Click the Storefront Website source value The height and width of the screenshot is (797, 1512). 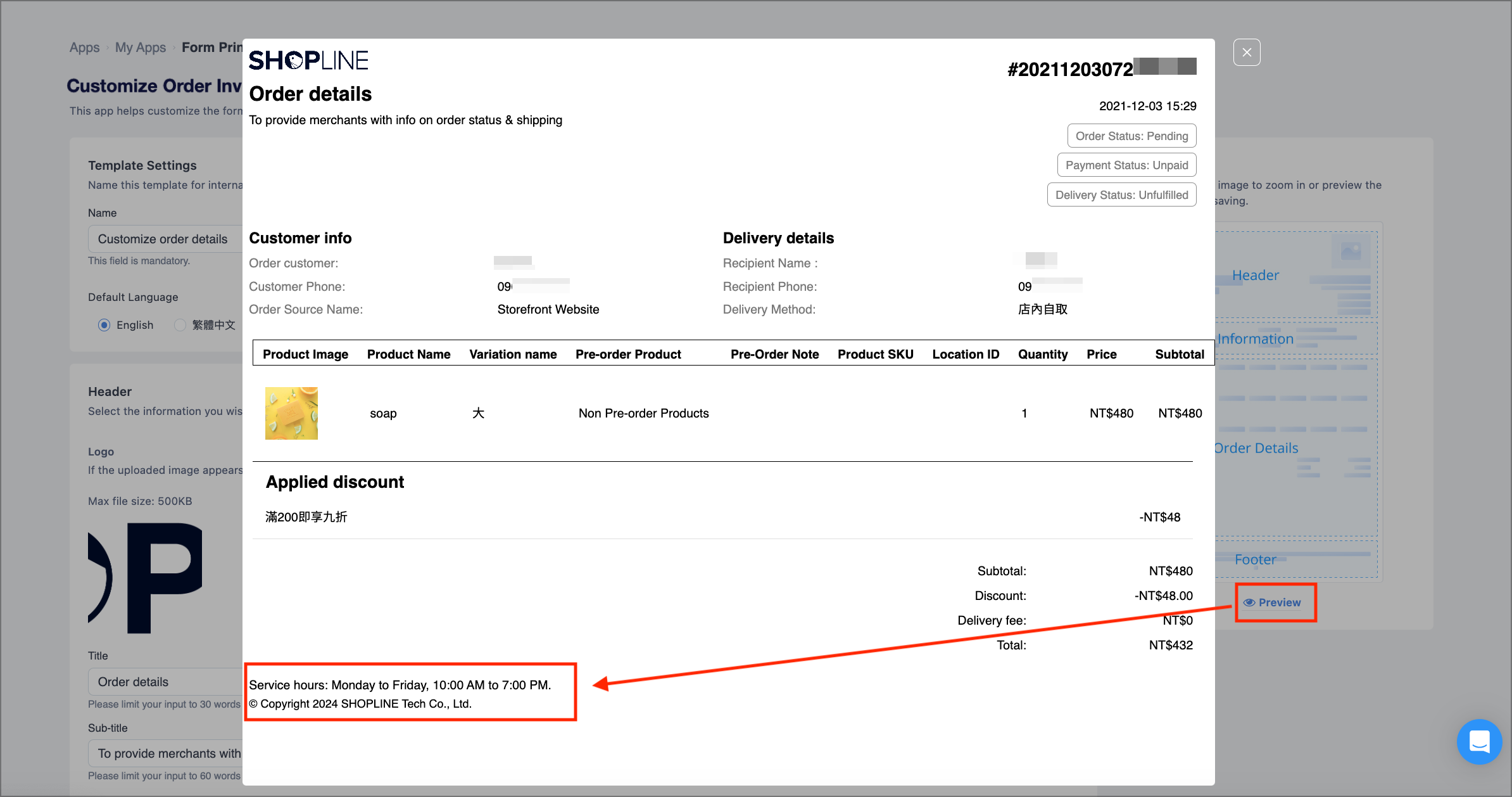point(548,309)
